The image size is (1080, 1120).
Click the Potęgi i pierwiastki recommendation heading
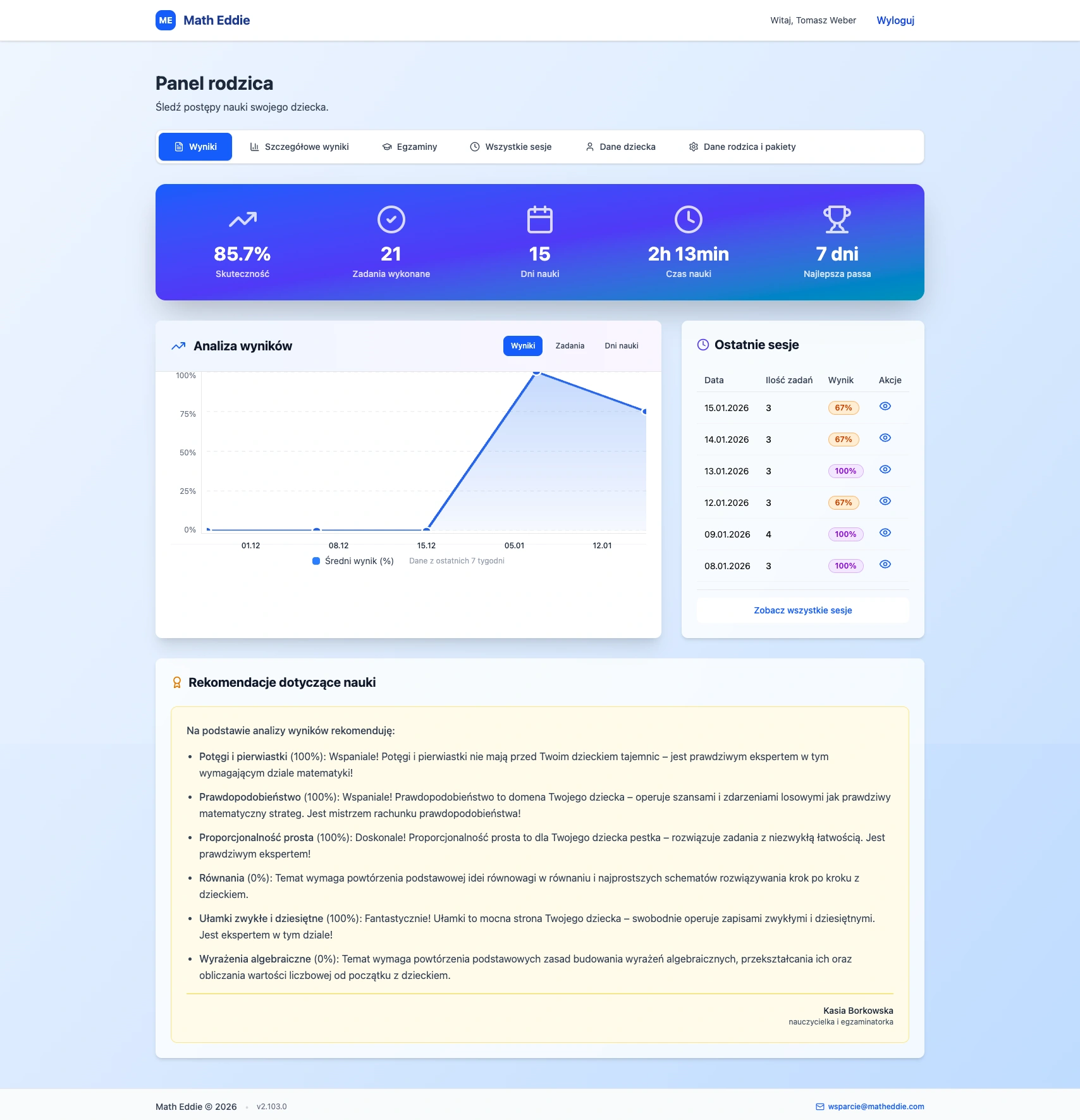pos(243,756)
